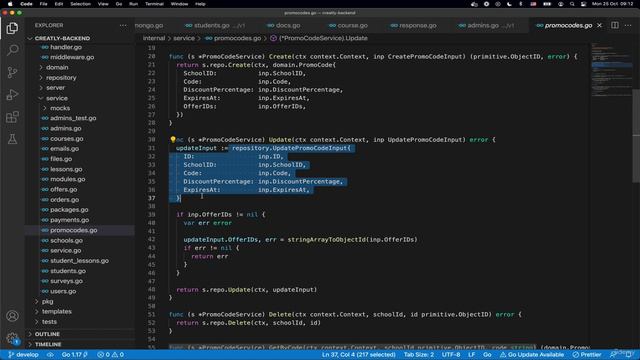This screenshot has height=360, width=640.
Task: Switch to the course.go tab
Action: [x=348, y=25]
